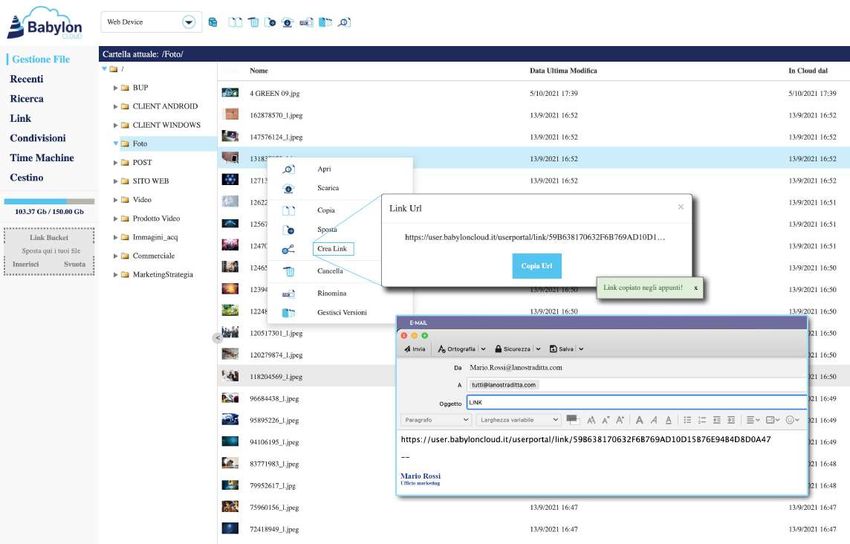Screen dimensions: 850x544
Task: Click Svuota in the Link Bucket
Action: click(x=74, y=264)
